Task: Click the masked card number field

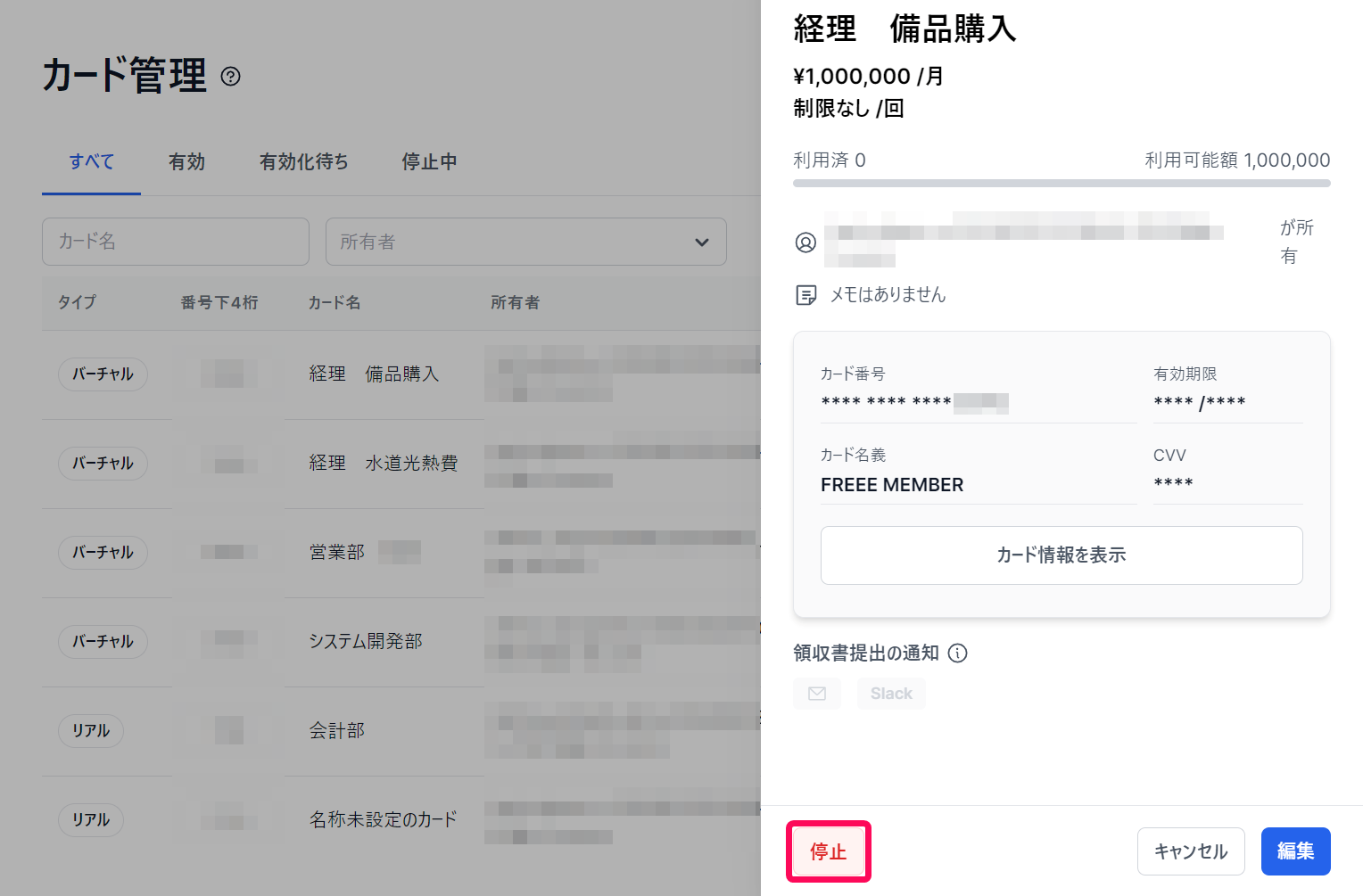Action: [914, 403]
